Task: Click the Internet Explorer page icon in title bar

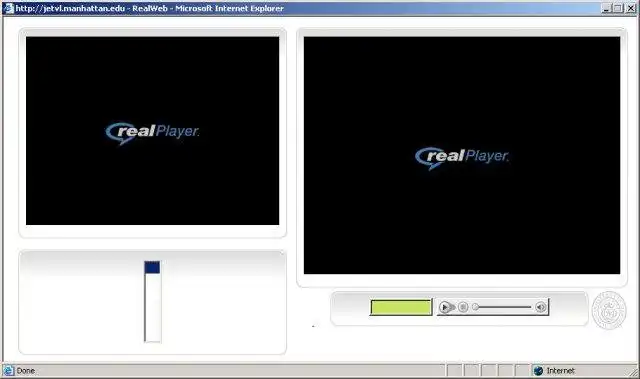Action: [x=9, y=8]
